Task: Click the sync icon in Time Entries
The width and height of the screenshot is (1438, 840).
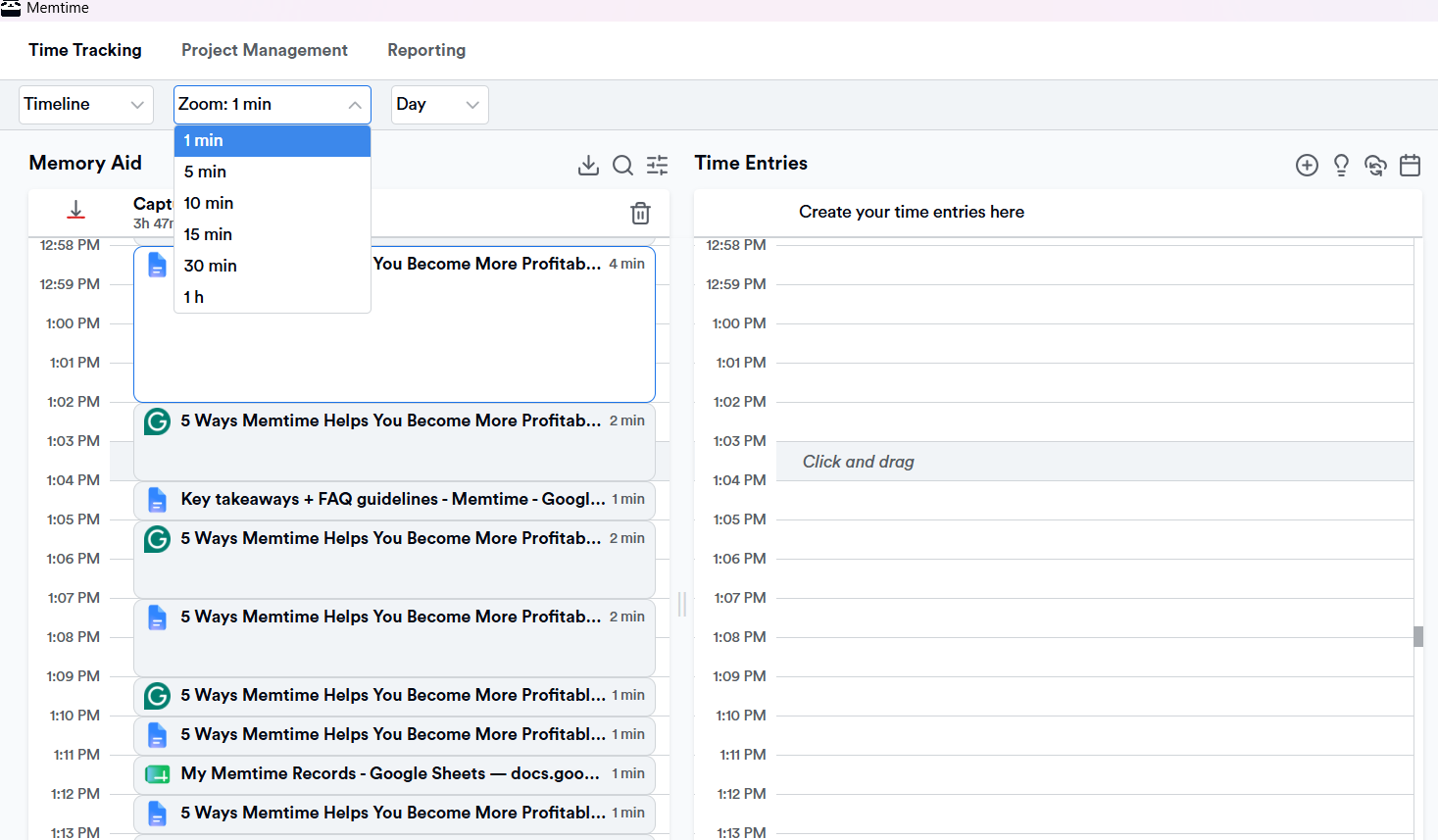Action: (x=1375, y=165)
